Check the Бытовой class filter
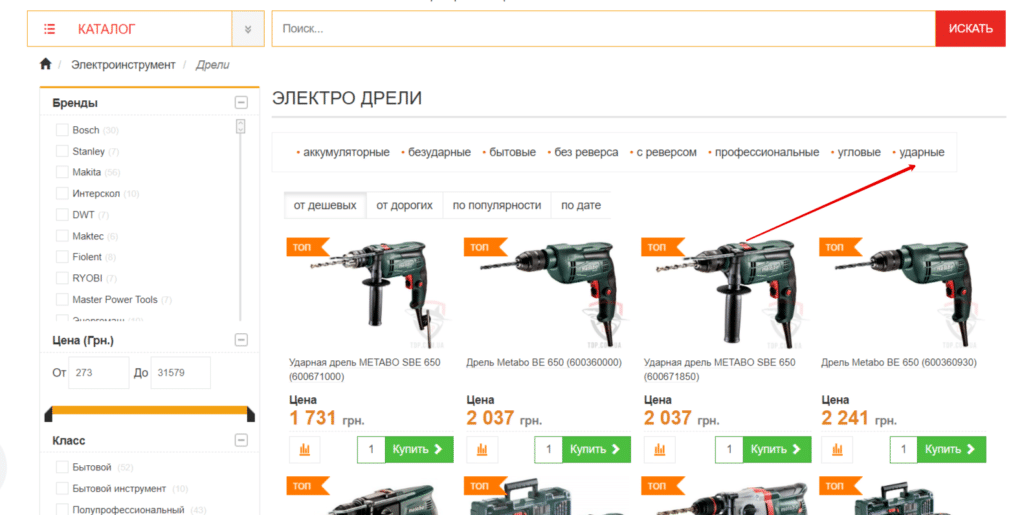Viewport: 1024px width, 515px height. (x=62, y=467)
